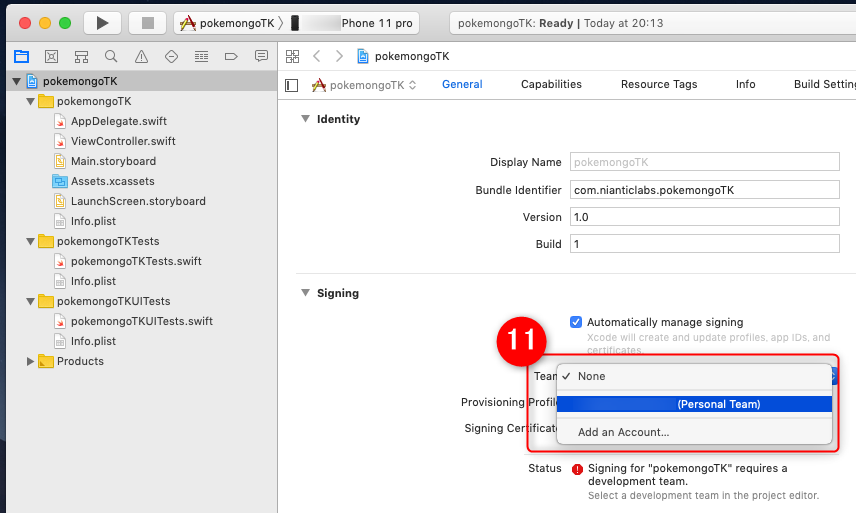Click the red signing error icon

pyautogui.click(x=577, y=469)
